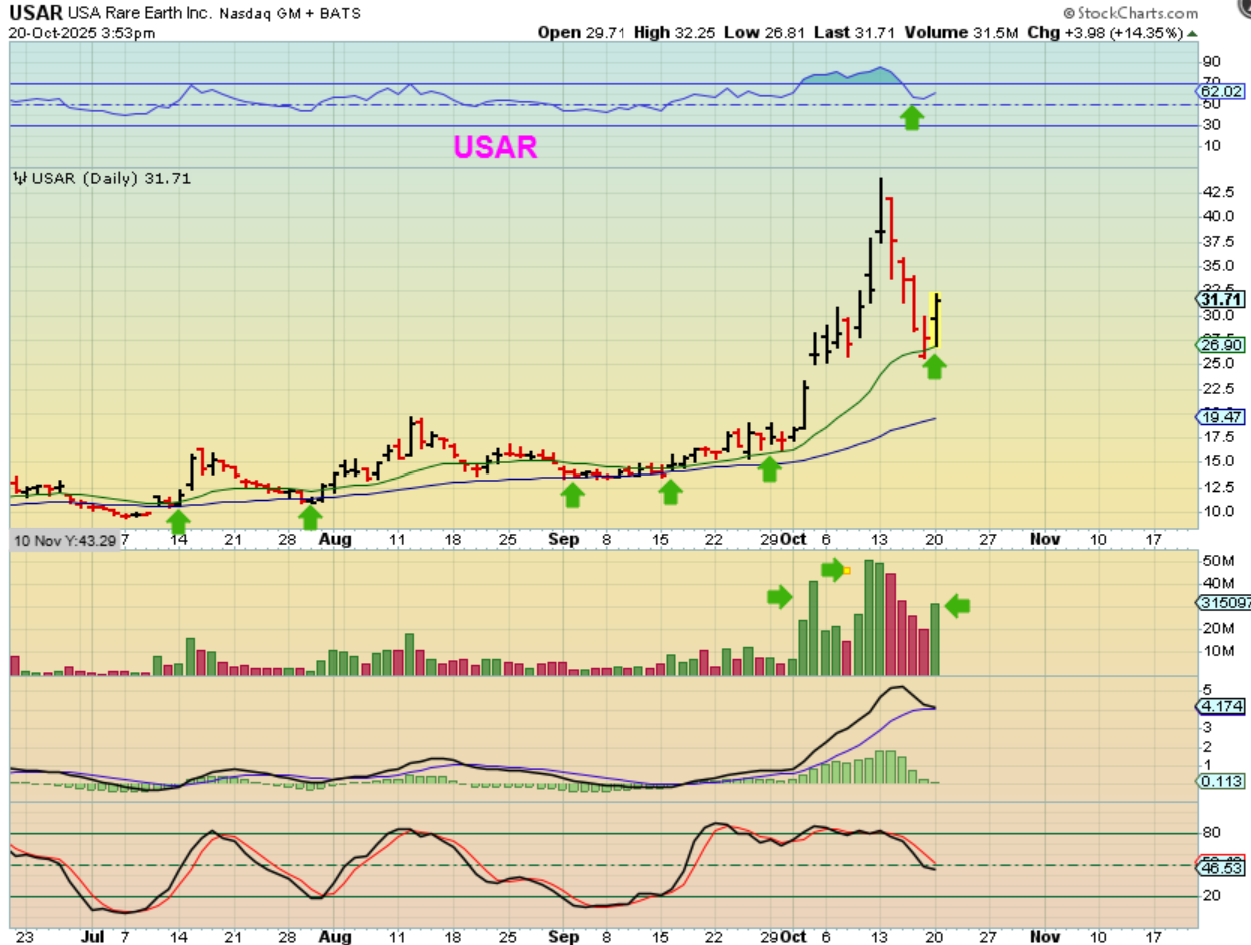The width and height of the screenshot is (1251, 945).
Task: Click the MACD value tag 4.174
Action: pos(1221,706)
